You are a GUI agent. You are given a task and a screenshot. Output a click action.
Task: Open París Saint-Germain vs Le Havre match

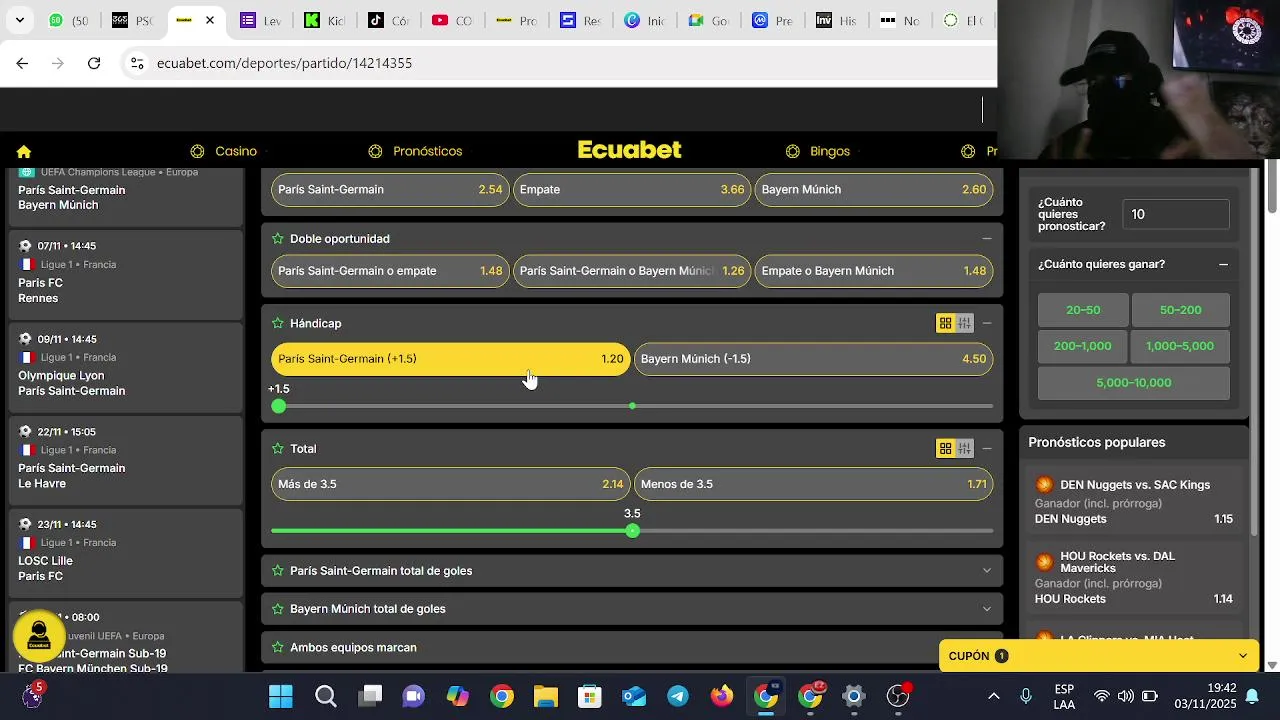pos(126,458)
